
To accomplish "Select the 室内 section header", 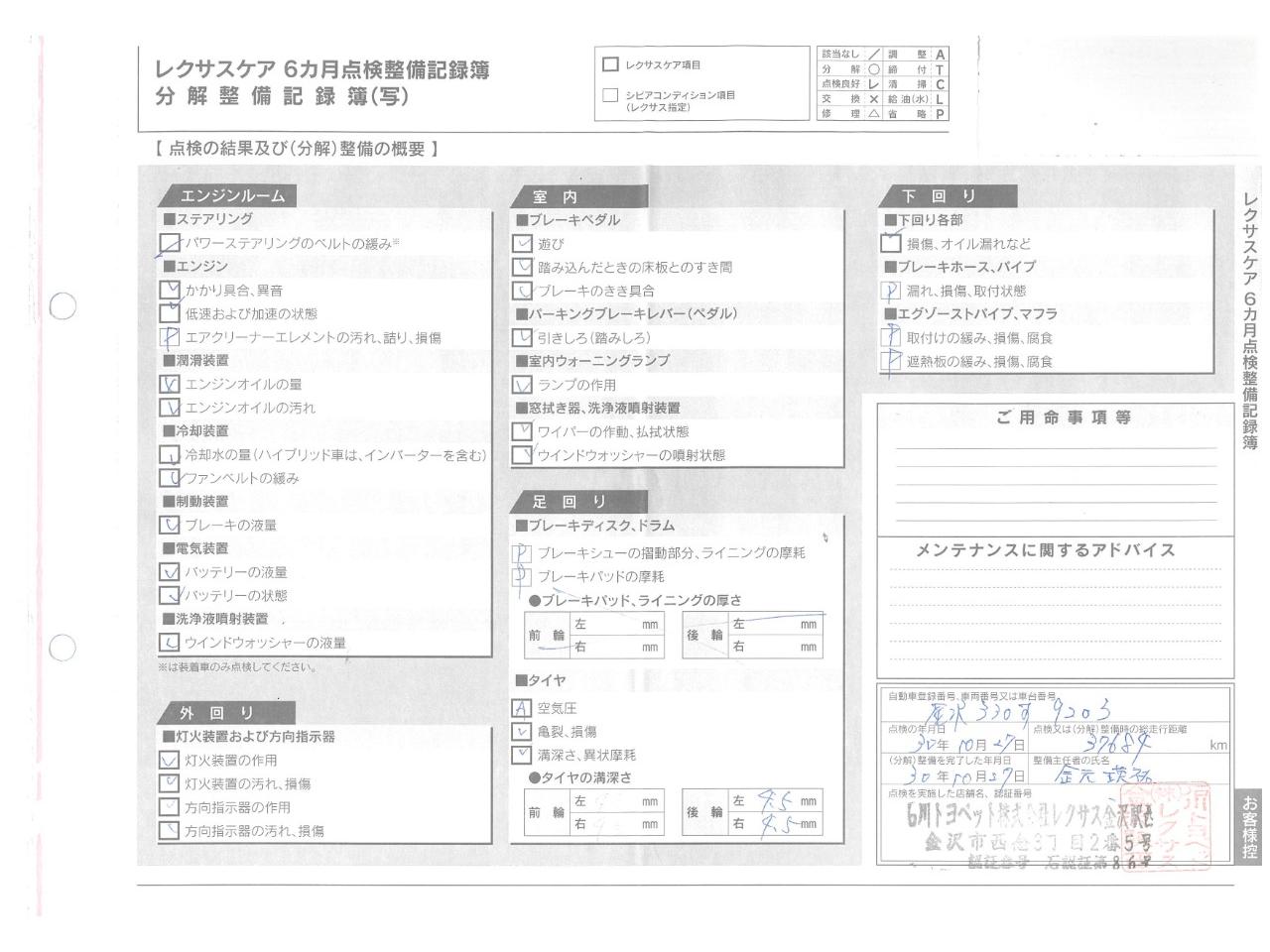I will click(x=578, y=196).
